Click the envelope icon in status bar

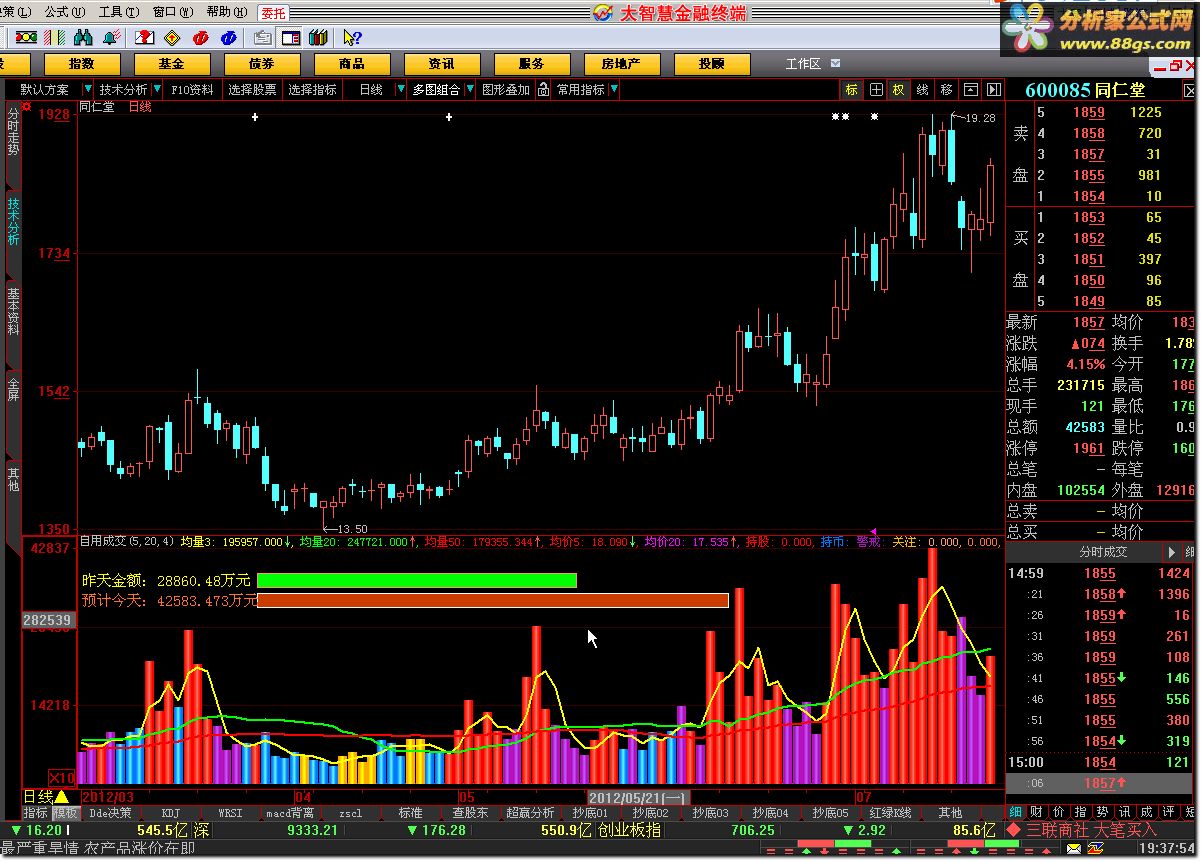click(1074, 848)
